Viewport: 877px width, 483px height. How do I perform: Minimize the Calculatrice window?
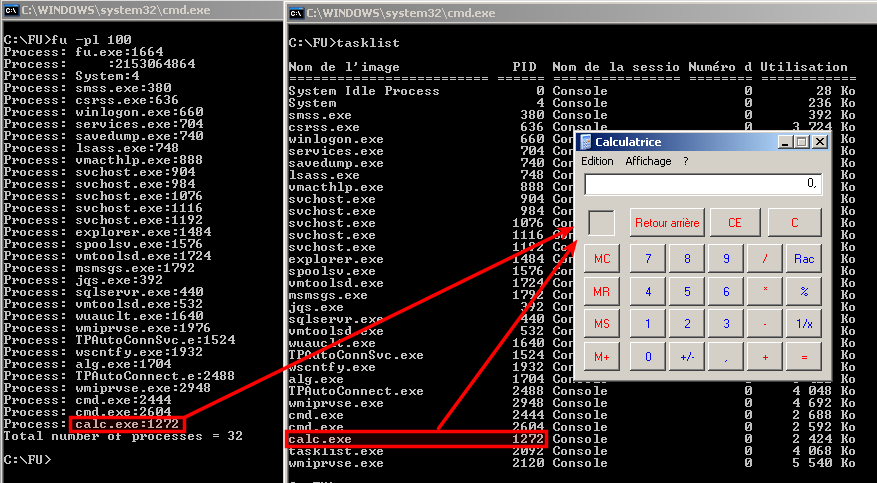click(787, 143)
